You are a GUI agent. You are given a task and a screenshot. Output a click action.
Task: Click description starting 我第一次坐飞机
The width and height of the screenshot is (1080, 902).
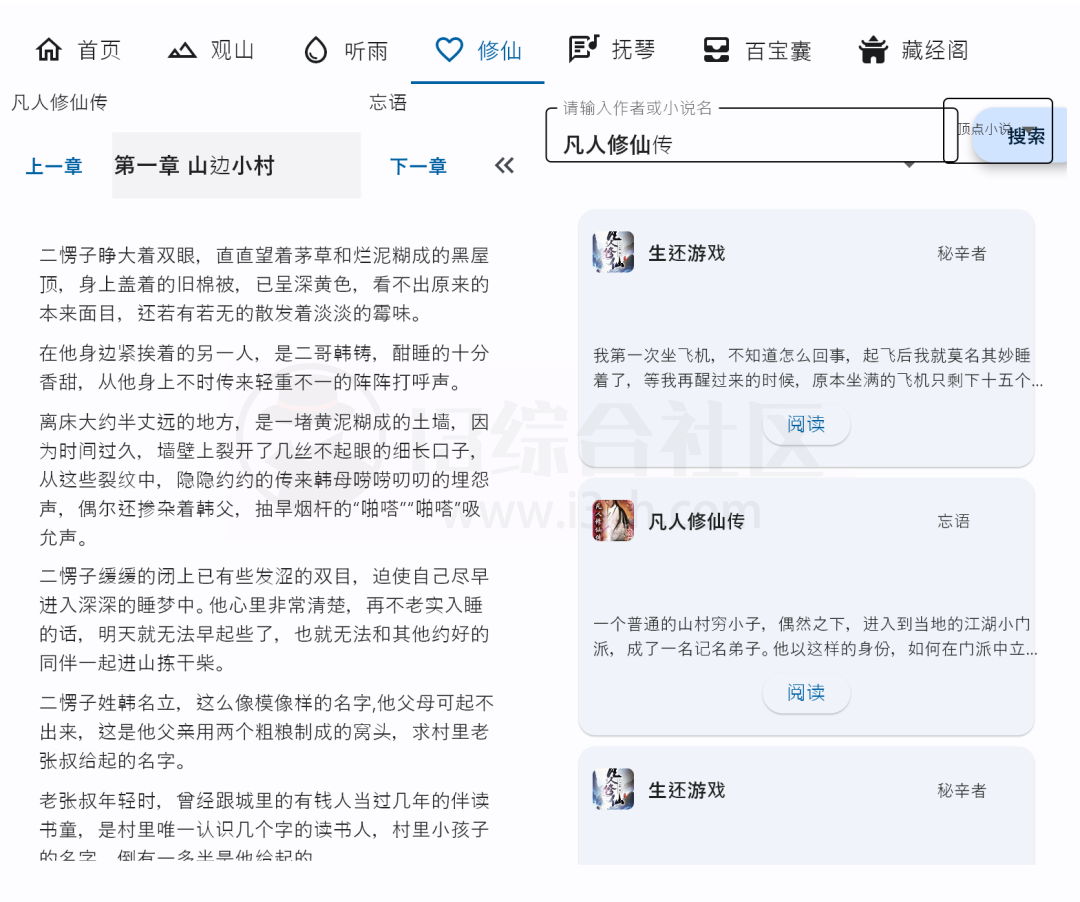pos(818,368)
